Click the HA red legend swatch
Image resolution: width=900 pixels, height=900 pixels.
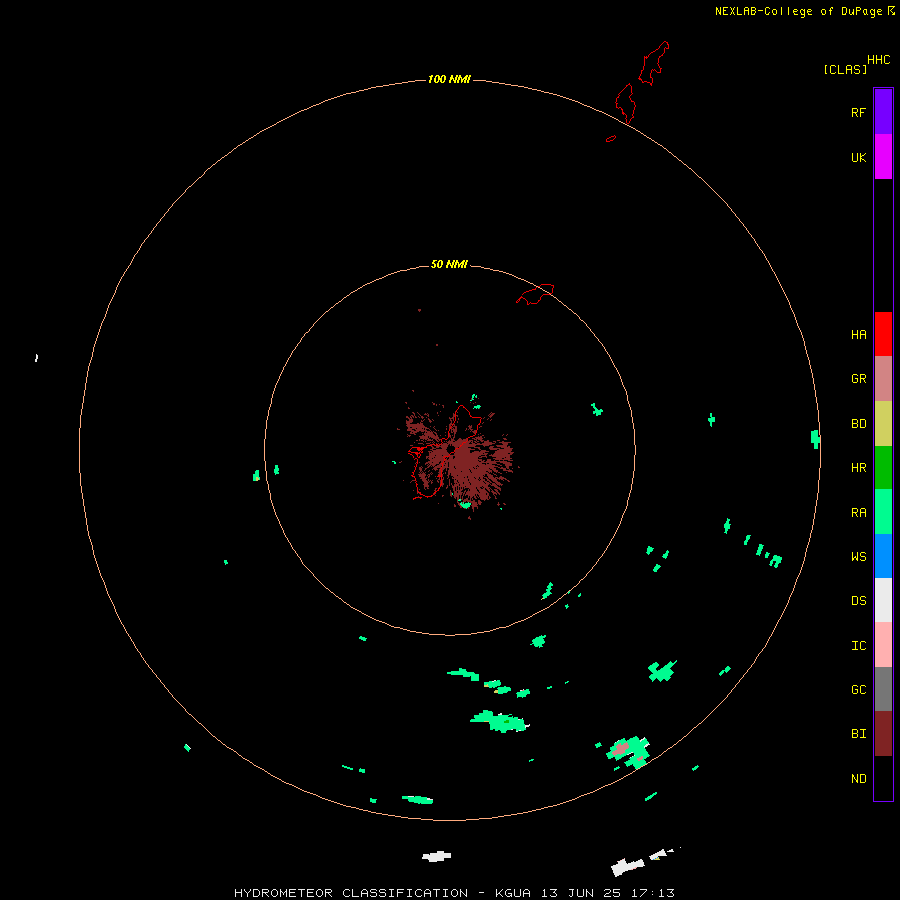tap(883, 334)
